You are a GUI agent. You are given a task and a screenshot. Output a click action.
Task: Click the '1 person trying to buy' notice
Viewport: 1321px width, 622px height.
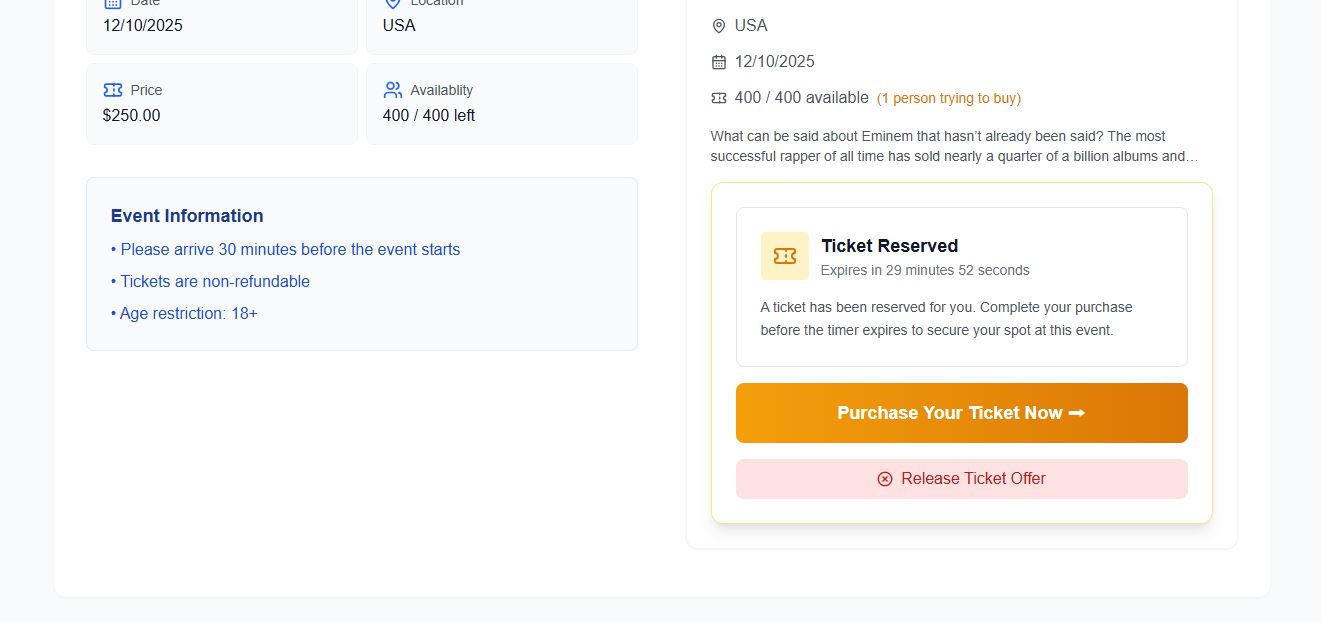[949, 98]
